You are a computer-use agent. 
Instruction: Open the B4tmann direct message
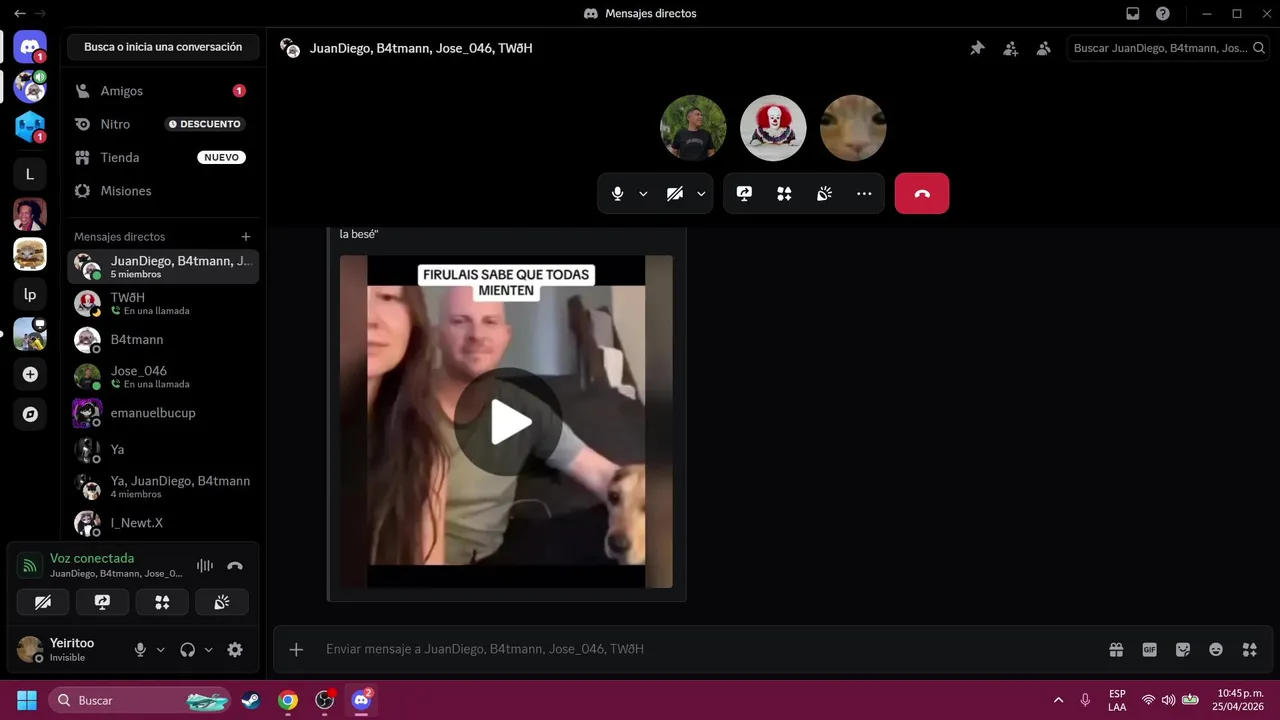coord(163,340)
